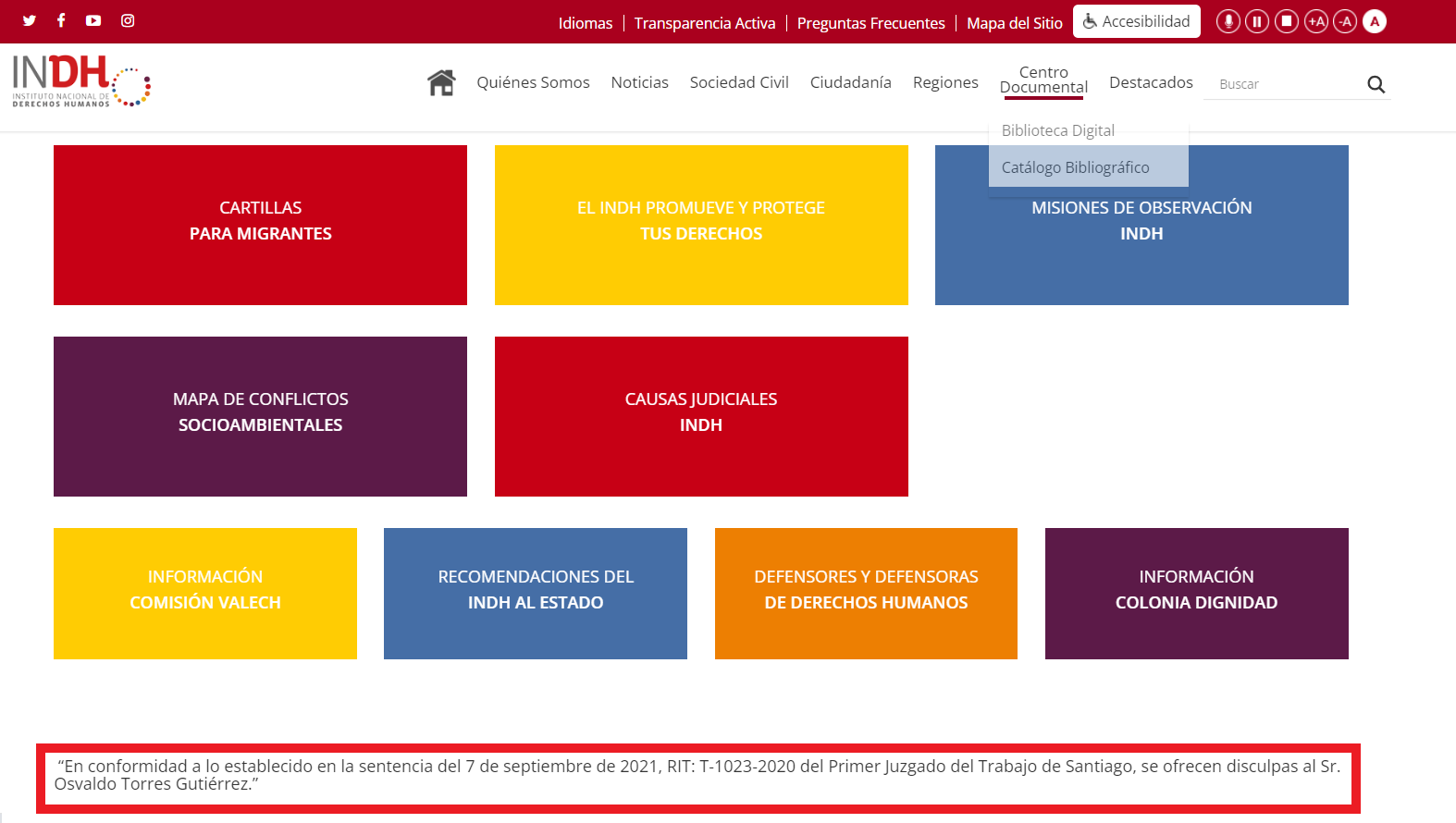The image size is (1456, 823).
Task: Open the Información Colonia Dignidad tile
Action: coord(1197,594)
